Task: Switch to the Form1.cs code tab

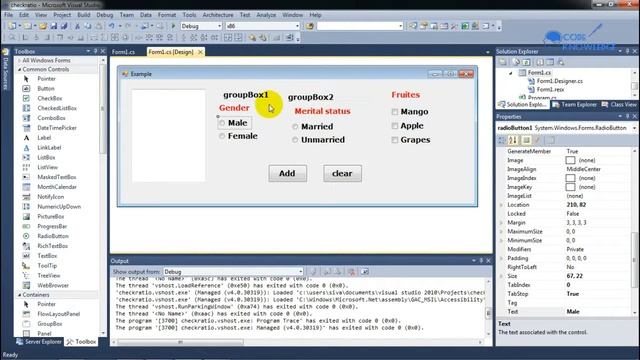Action: (123, 52)
